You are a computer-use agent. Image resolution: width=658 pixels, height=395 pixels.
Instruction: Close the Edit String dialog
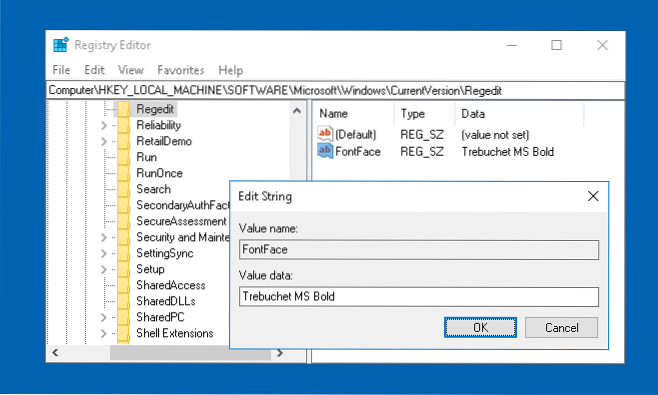pos(593,196)
